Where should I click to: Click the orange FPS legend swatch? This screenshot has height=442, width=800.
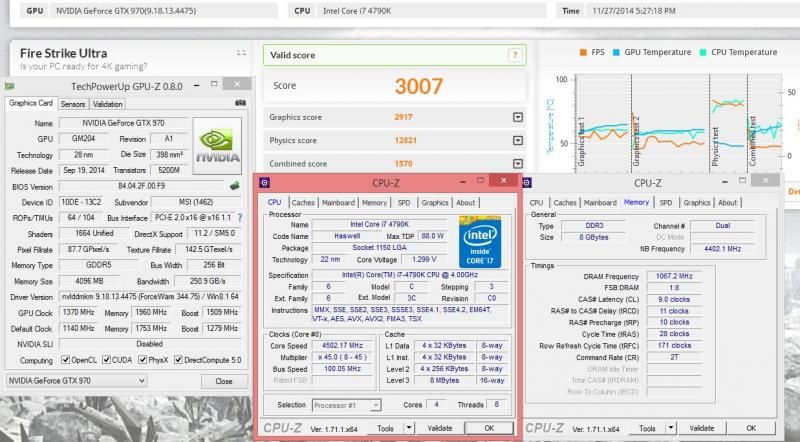coord(584,51)
